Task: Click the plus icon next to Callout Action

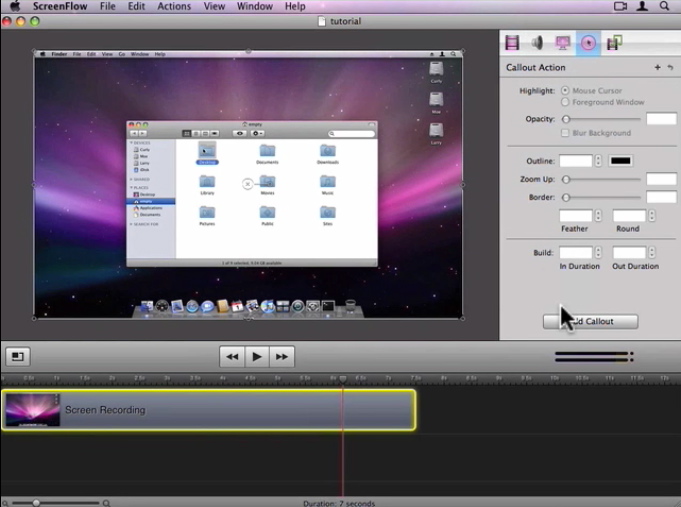Action: coord(658,67)
